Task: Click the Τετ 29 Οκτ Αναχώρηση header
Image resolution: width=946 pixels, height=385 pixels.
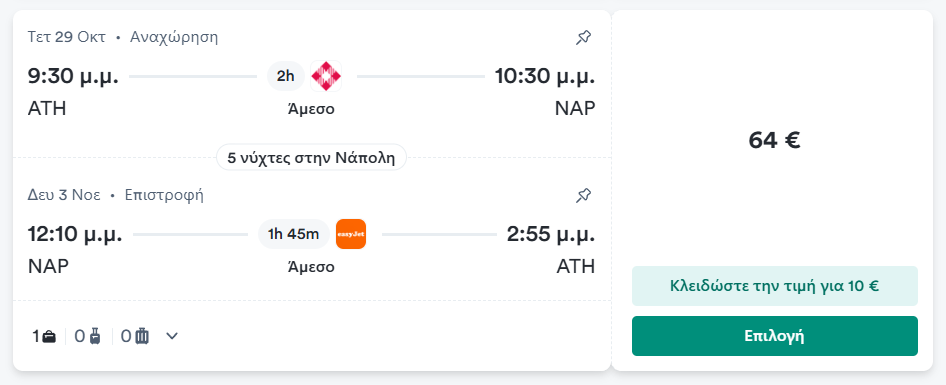Action: click(123, 37)
